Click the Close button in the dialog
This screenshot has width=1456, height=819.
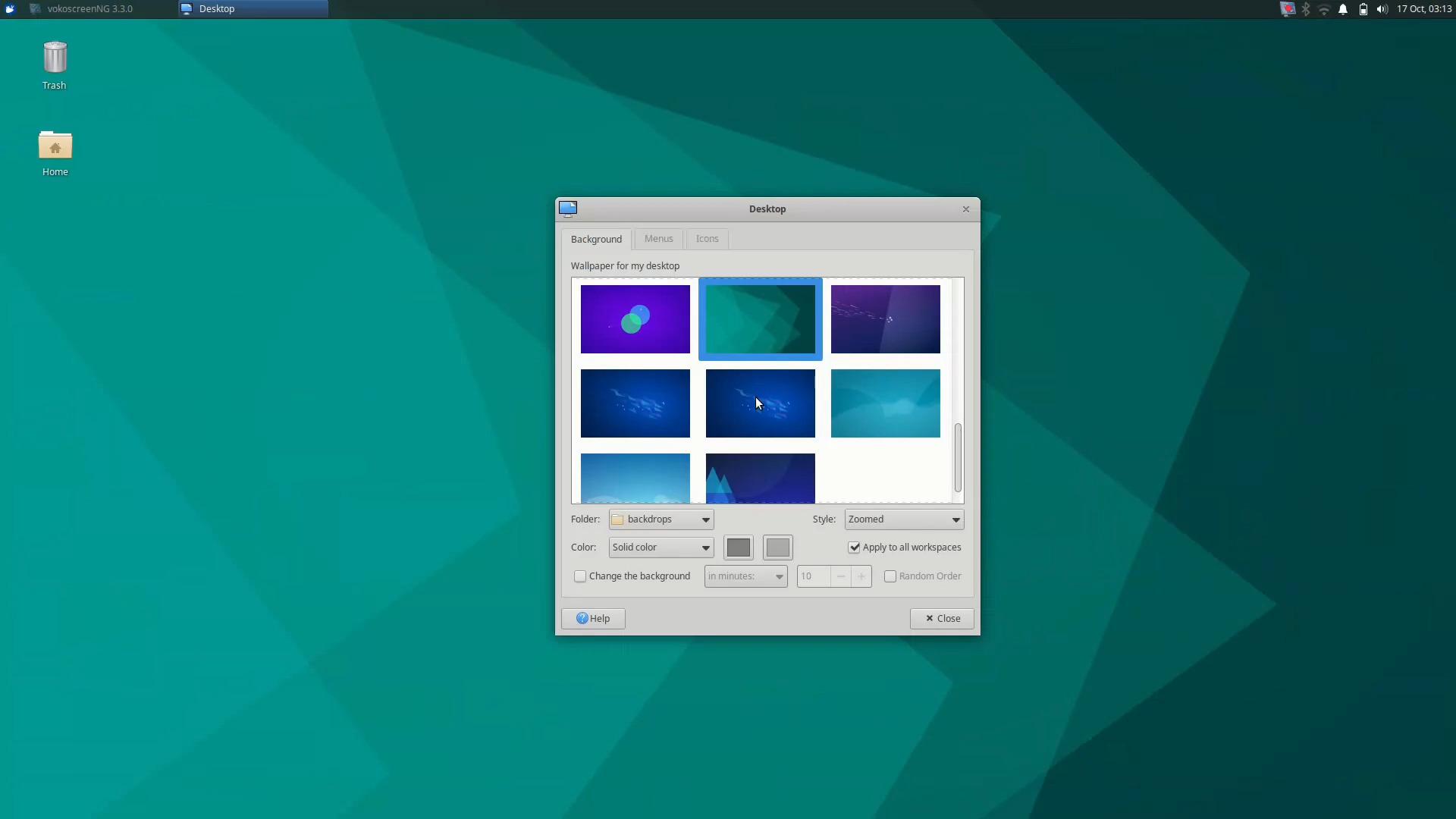tap(941, 618)
